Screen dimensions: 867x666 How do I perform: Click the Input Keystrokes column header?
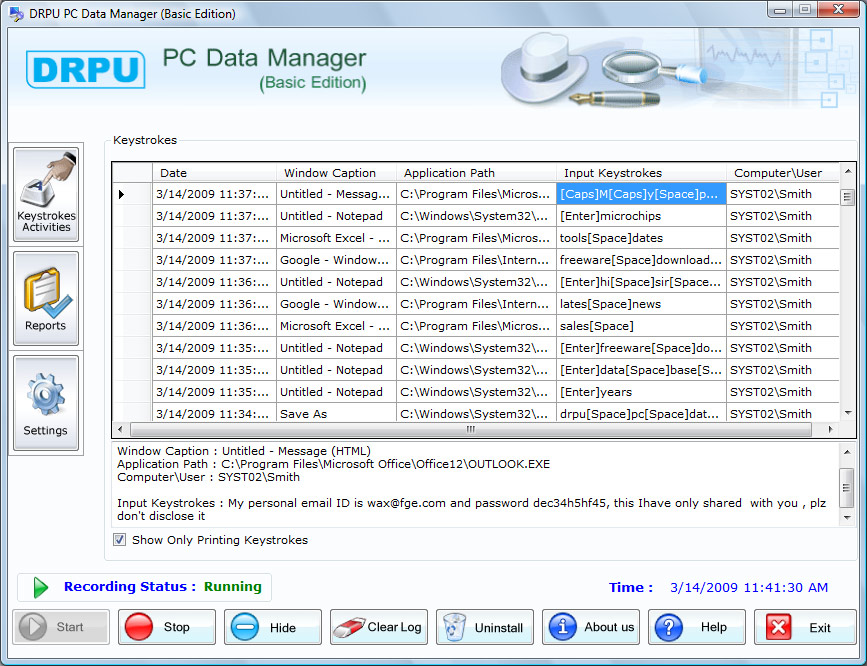click(x=640, y=172)
